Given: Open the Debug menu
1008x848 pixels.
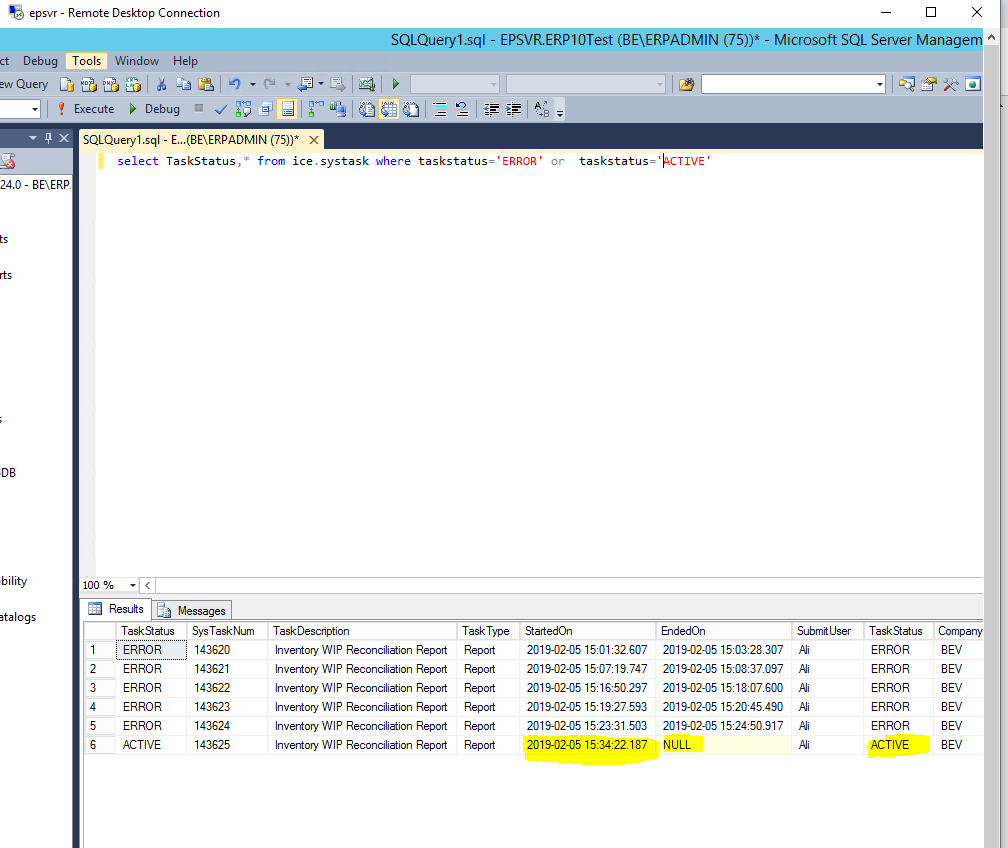Looking at the screenshot, I should (x=40, y=60).
